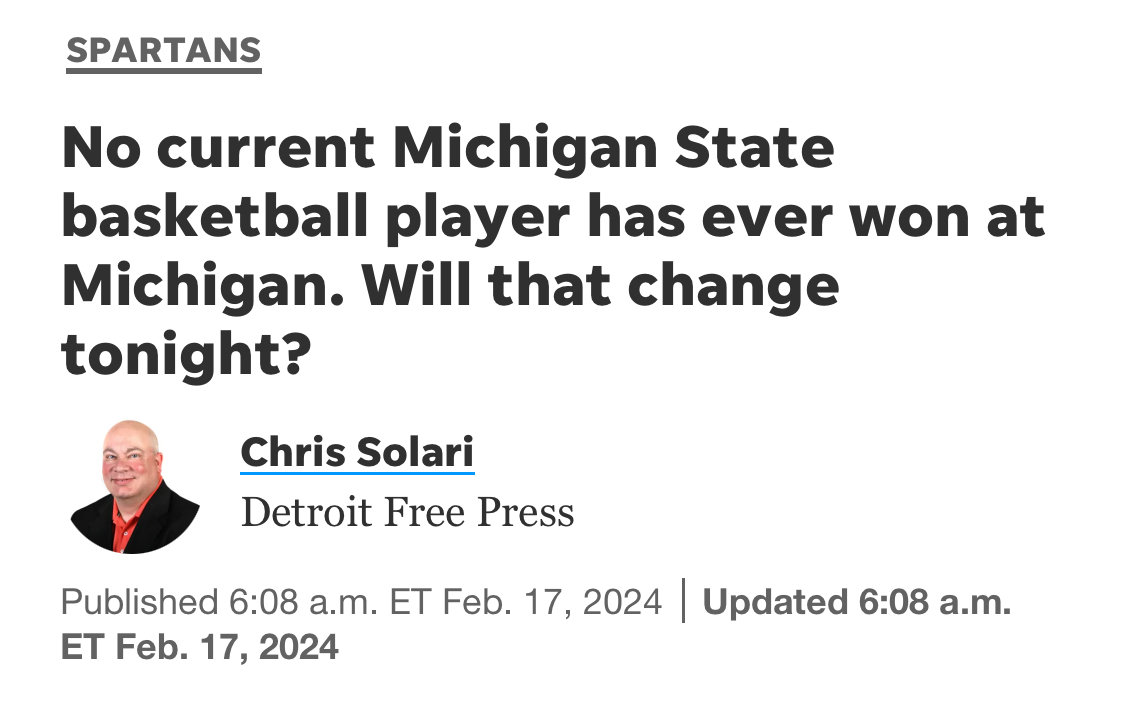The width and height of the screenshot is (1125, 702).
Task: Click "Feb. 17, 2024" in the Published line
Action: pyautogui.click(x=552, y=603)
